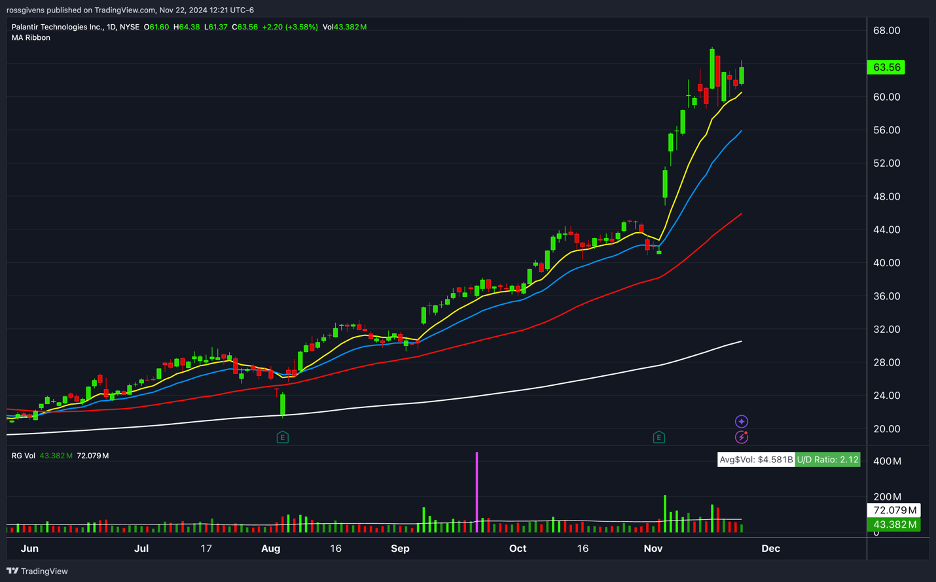Click the current price label 63.56
Screen dimensions: 936x582
[x=886, y=67]
